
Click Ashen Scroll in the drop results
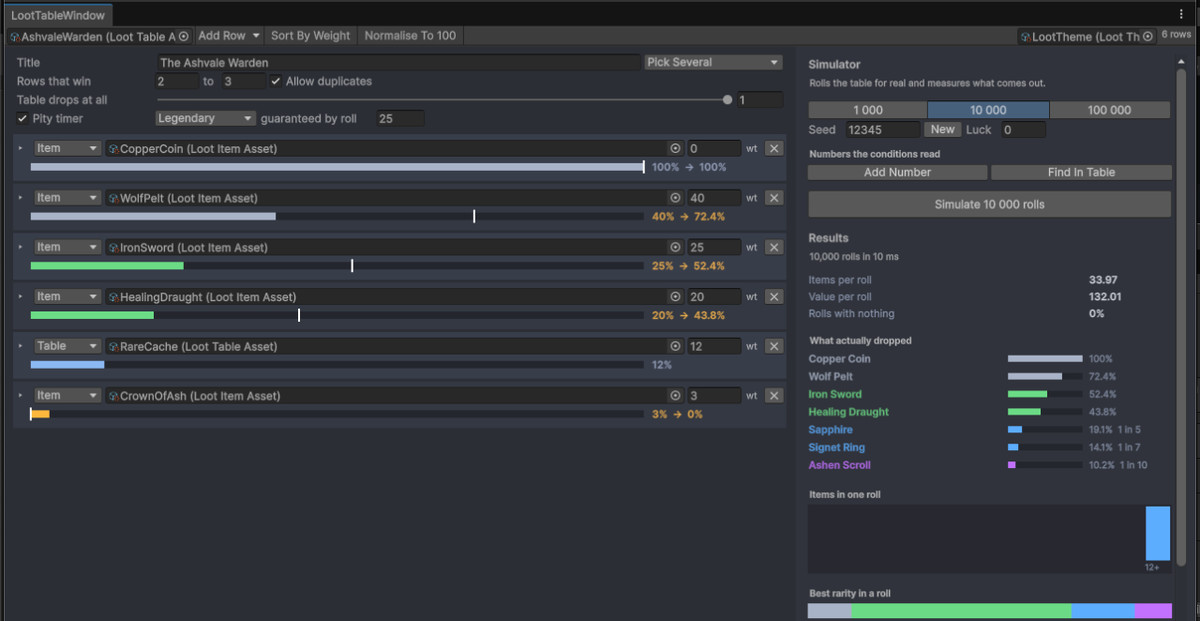point(839,465)
